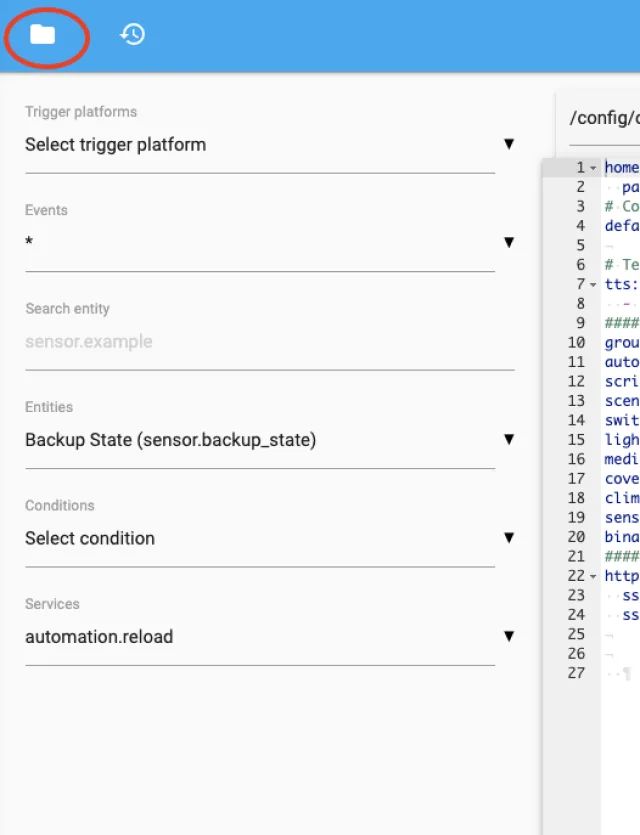Select line number 27 in the gutter

pyautogui.click(x=575, y=674)
